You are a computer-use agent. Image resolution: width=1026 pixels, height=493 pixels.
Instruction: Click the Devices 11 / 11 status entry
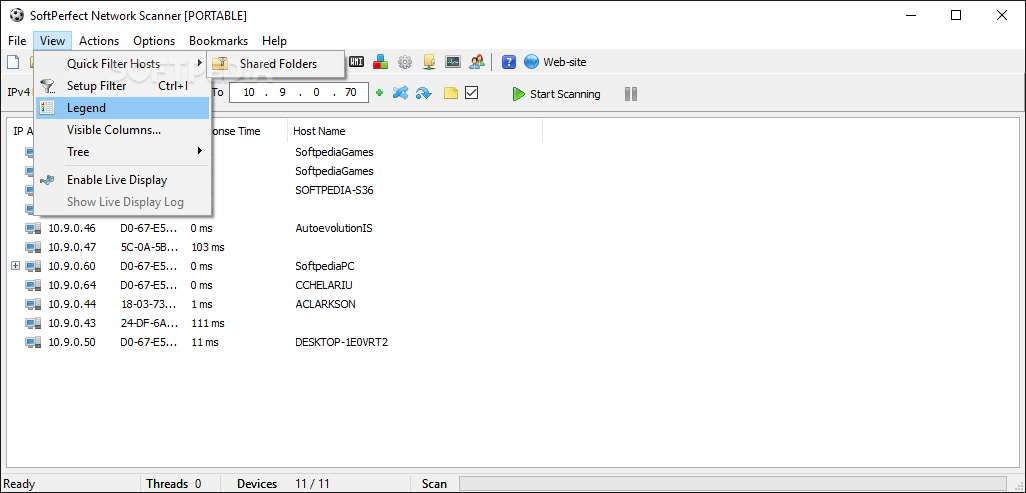[x=283, y=484]
